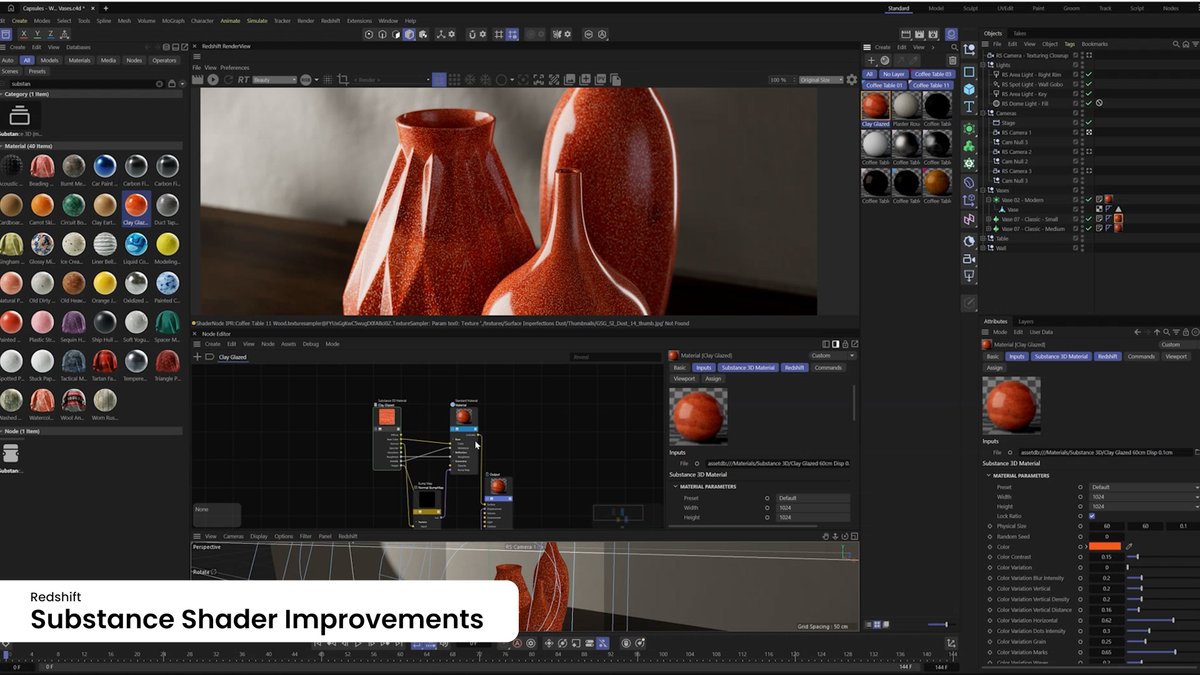The image size is (1200, 675).
Task: Click the Y axis lock icon
Action: click(37, 34)
